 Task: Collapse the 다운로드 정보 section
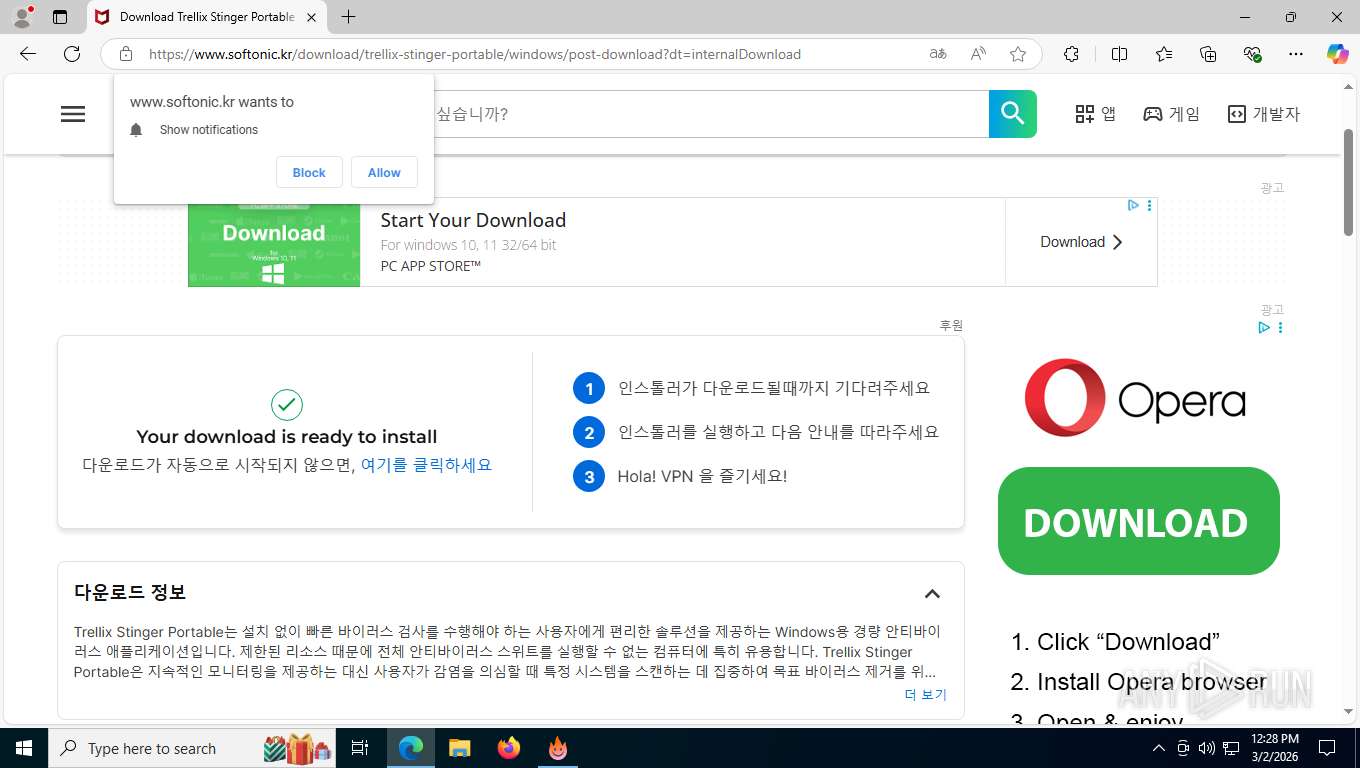(x=932, y=593)
